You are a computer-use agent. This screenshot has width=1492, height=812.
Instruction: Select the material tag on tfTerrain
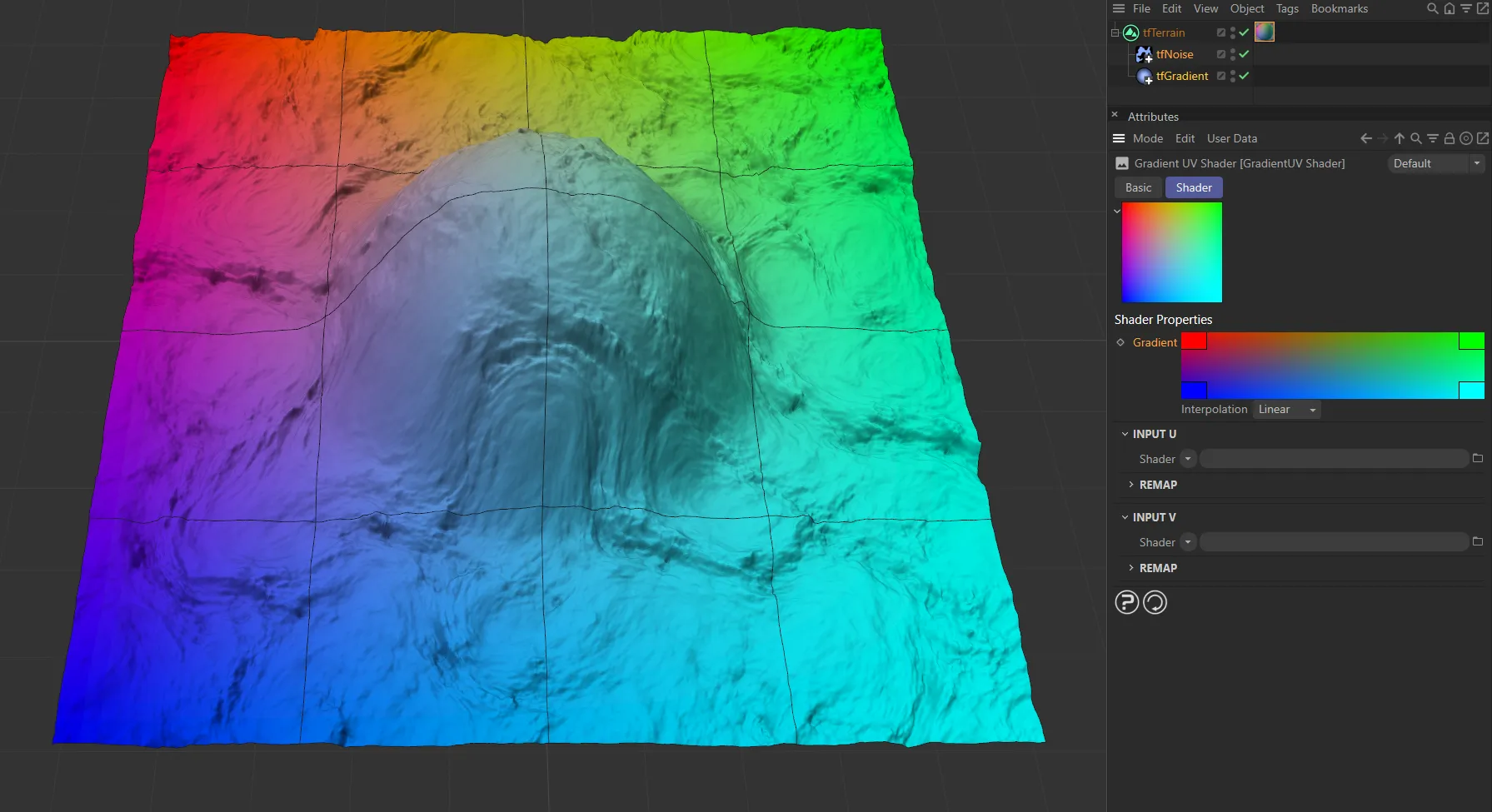click(1264, 32)
